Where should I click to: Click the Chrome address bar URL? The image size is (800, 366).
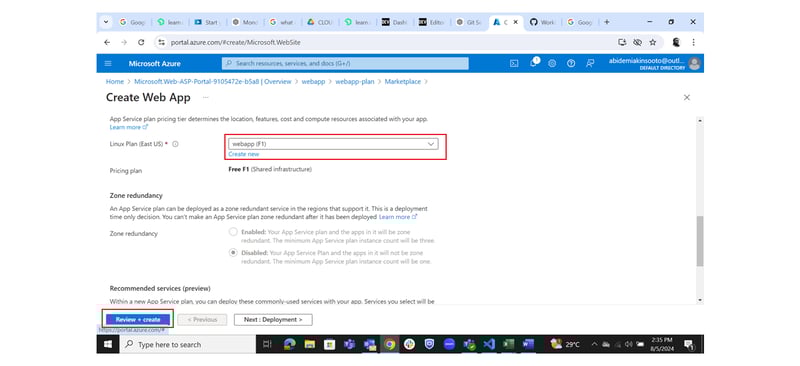(x=235, y=42)
